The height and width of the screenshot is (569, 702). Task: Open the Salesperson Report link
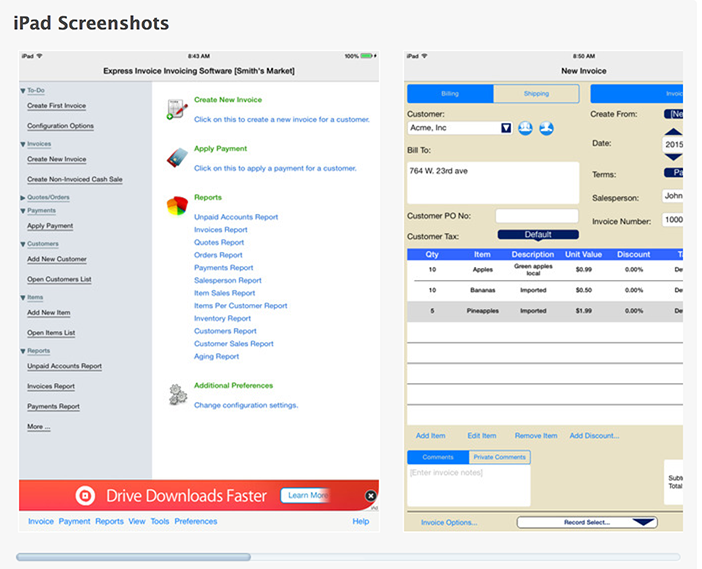tap(227, 280)
